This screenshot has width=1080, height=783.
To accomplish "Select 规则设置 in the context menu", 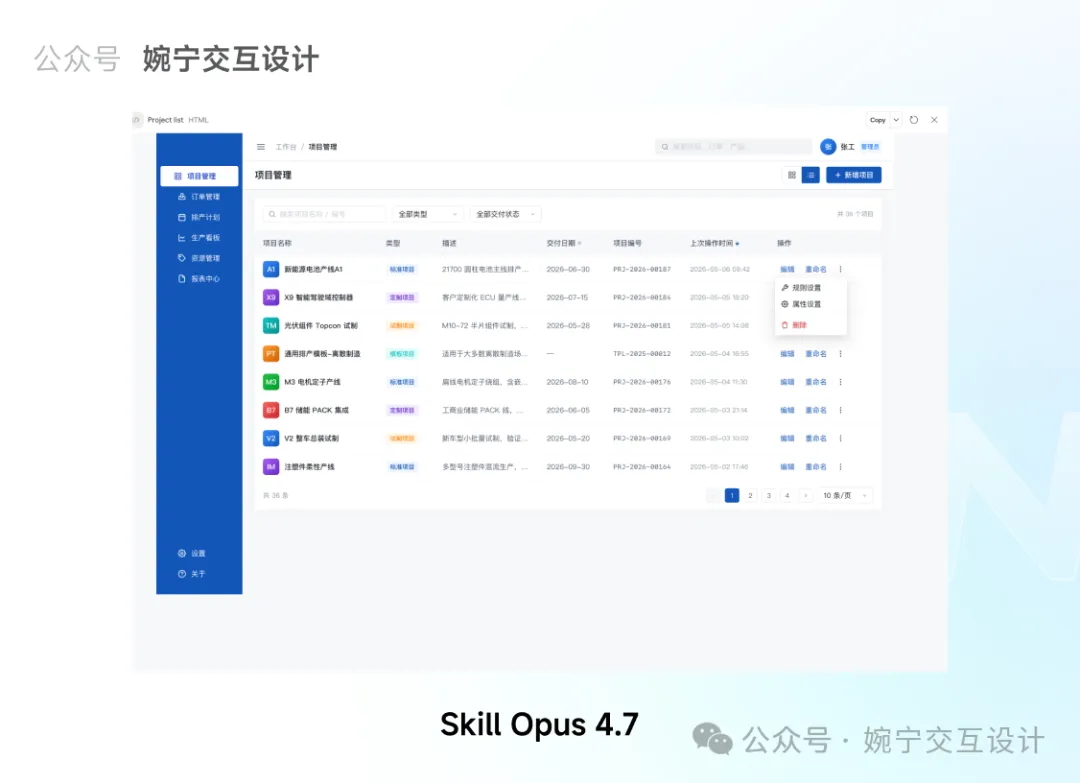I will pyautogui.click(x=811, y=288).
